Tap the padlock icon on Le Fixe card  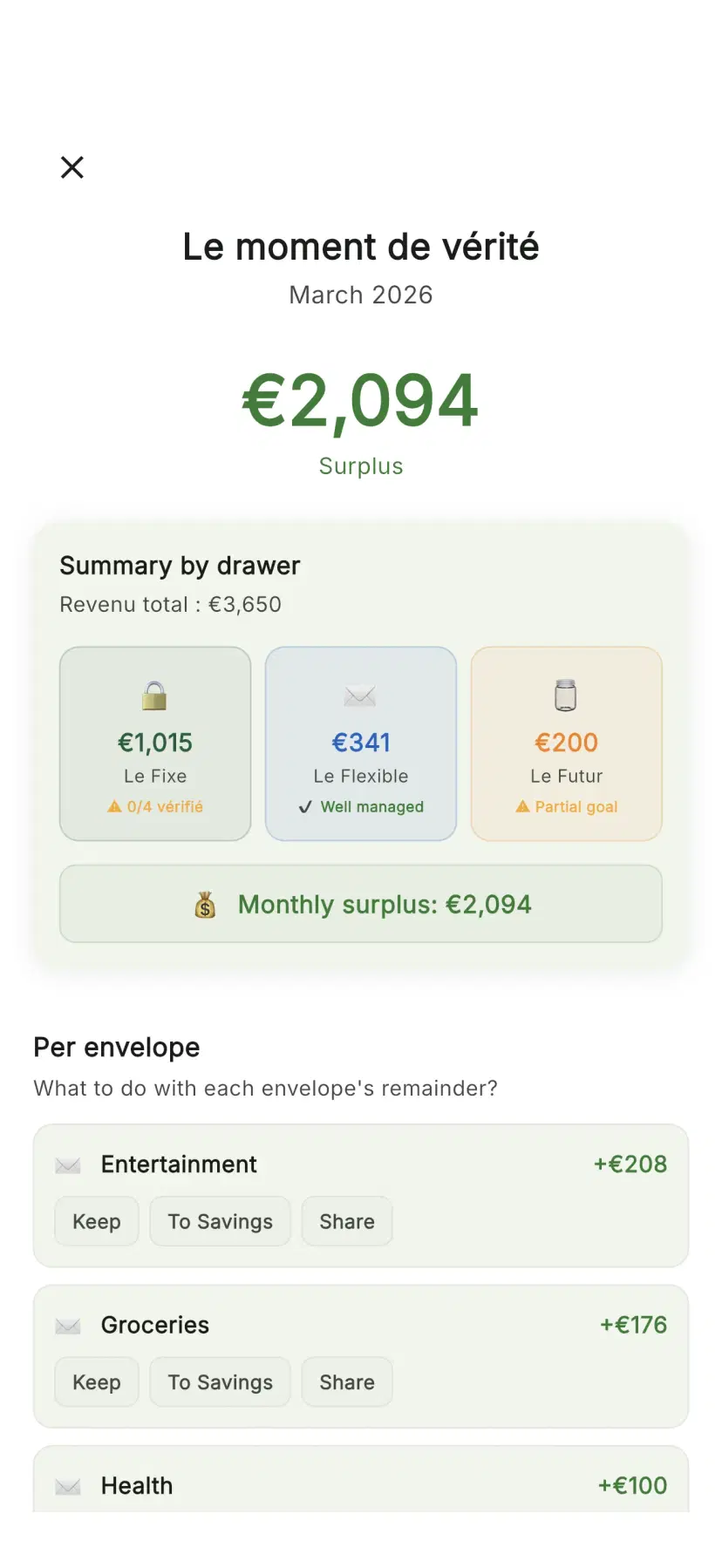pyautogui.click(x=154, y=696)
